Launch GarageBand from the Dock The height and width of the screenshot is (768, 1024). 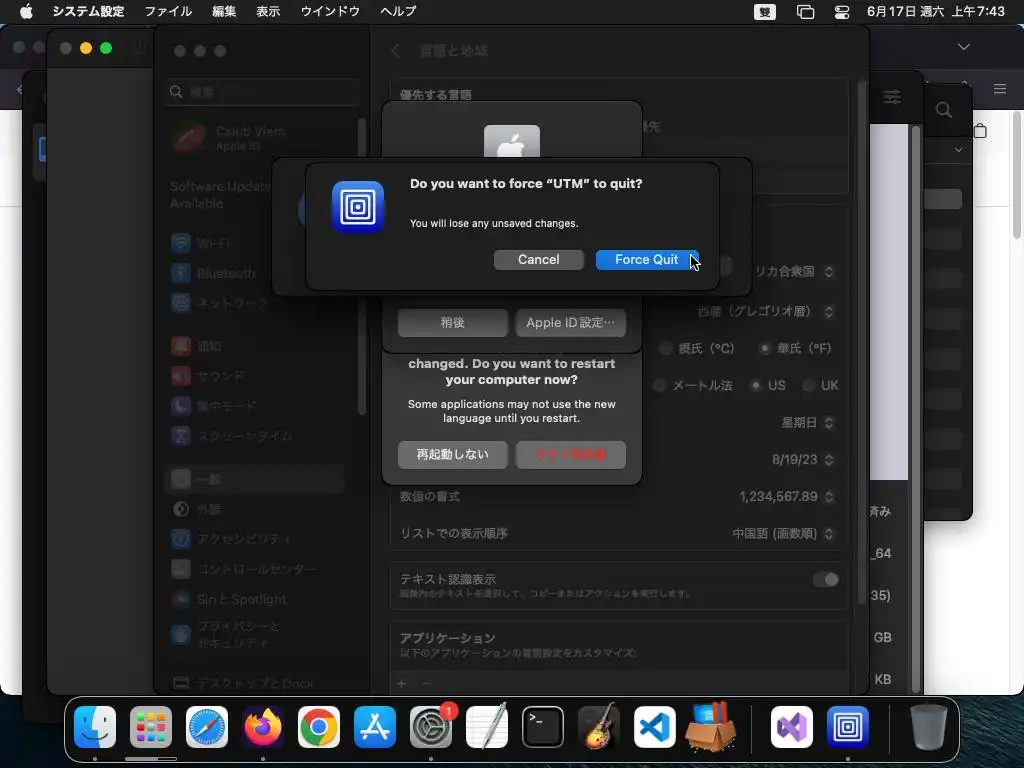pos(599,727)
